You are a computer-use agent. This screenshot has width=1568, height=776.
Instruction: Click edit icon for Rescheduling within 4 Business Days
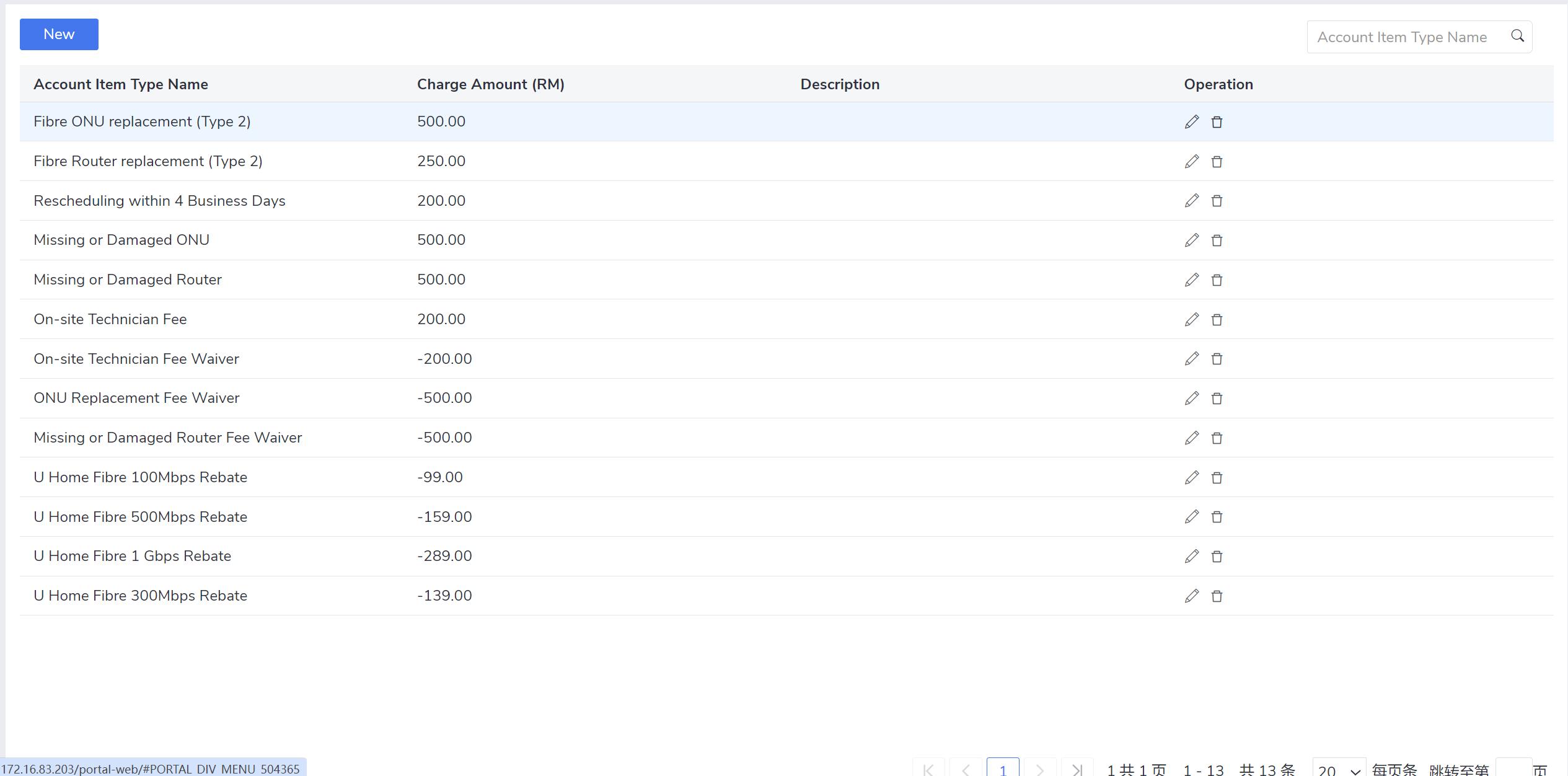pos(1191,200)
